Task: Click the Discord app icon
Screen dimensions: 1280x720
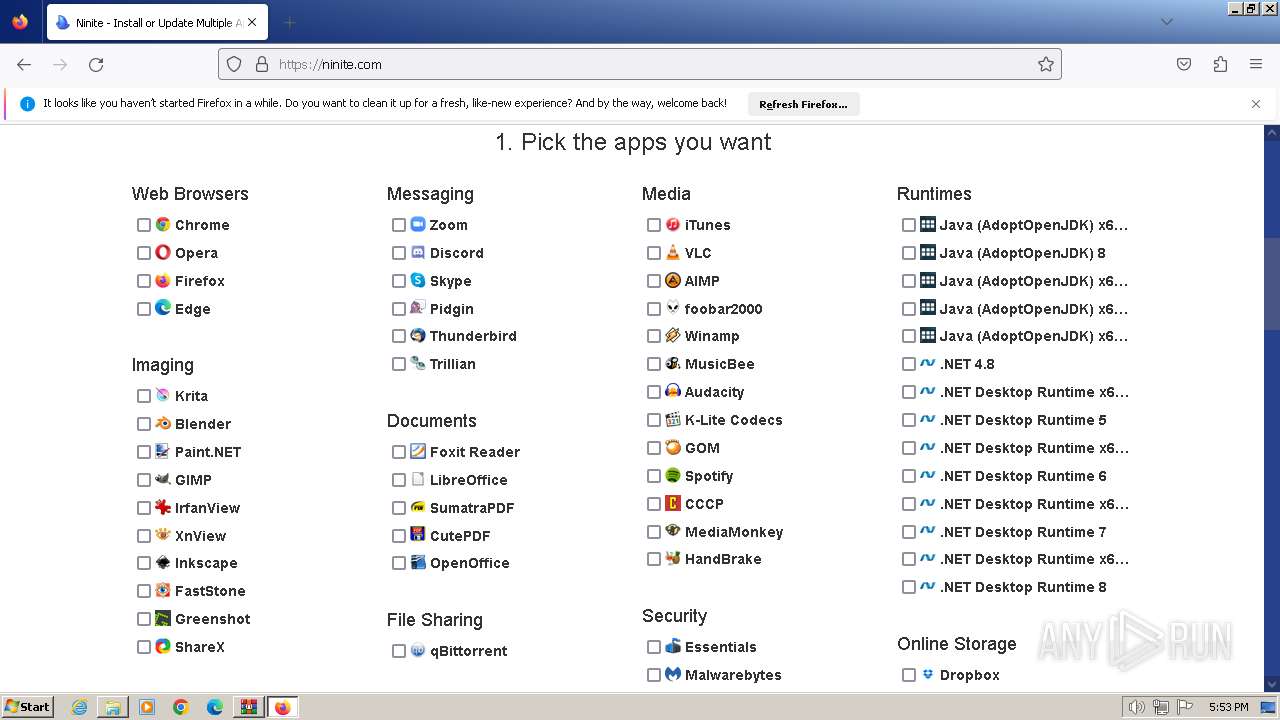Action: [418, 253]
